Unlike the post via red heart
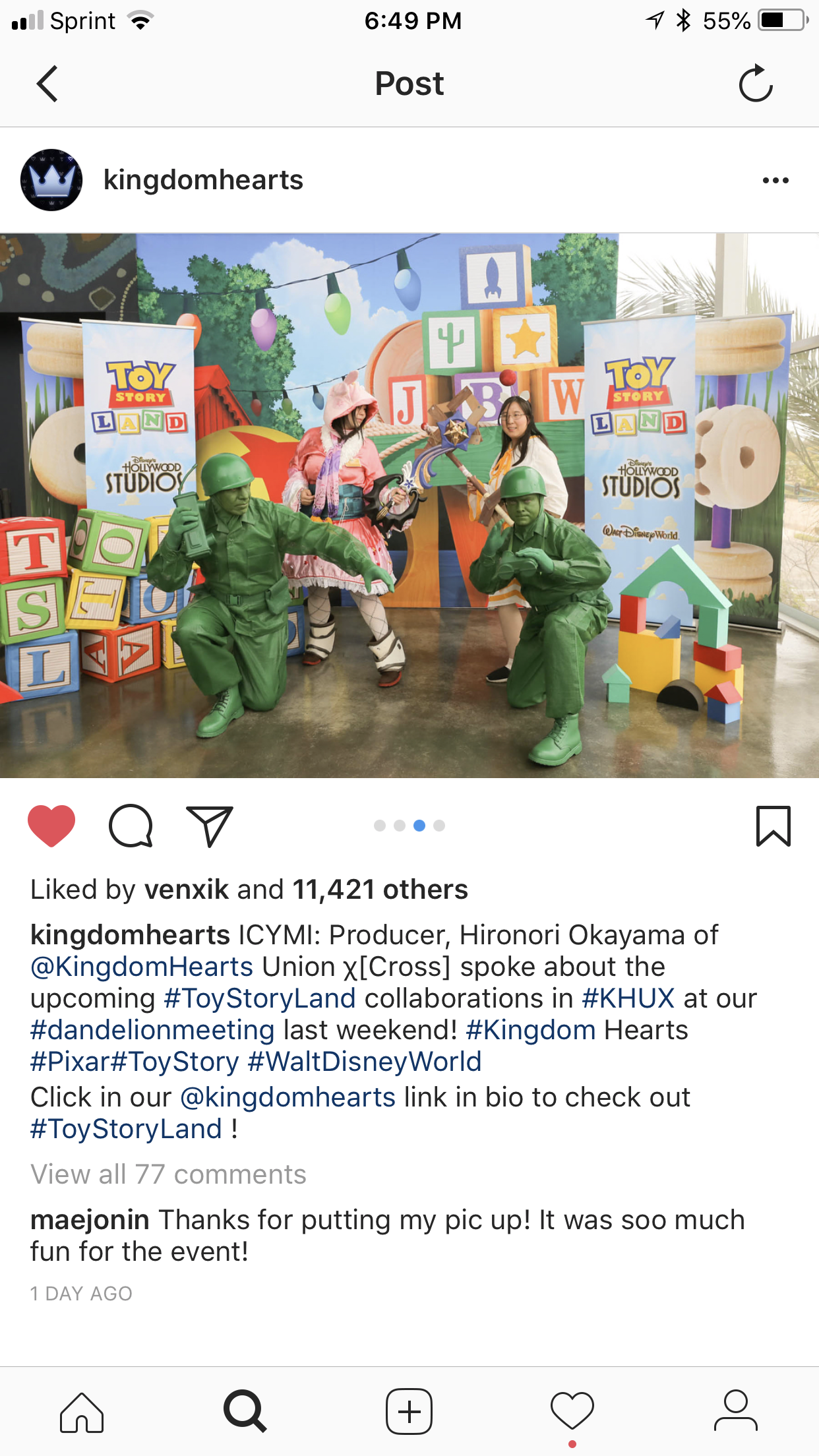Image resolution: width=819 pixels, height=1456 pixels. (51, 826)
